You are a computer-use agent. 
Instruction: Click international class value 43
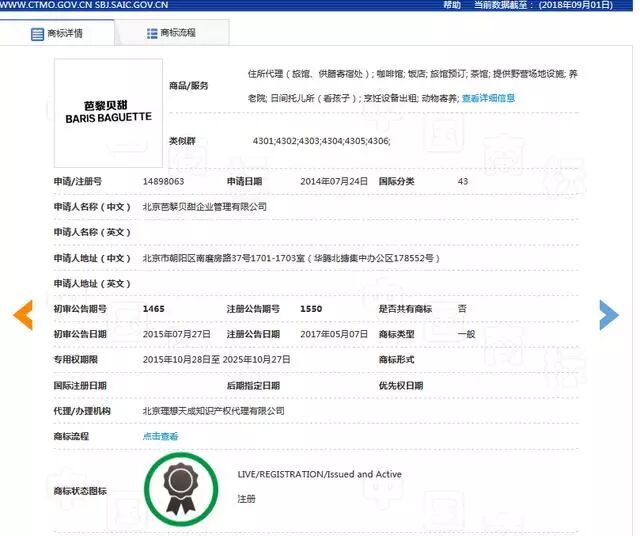point(463,181)
